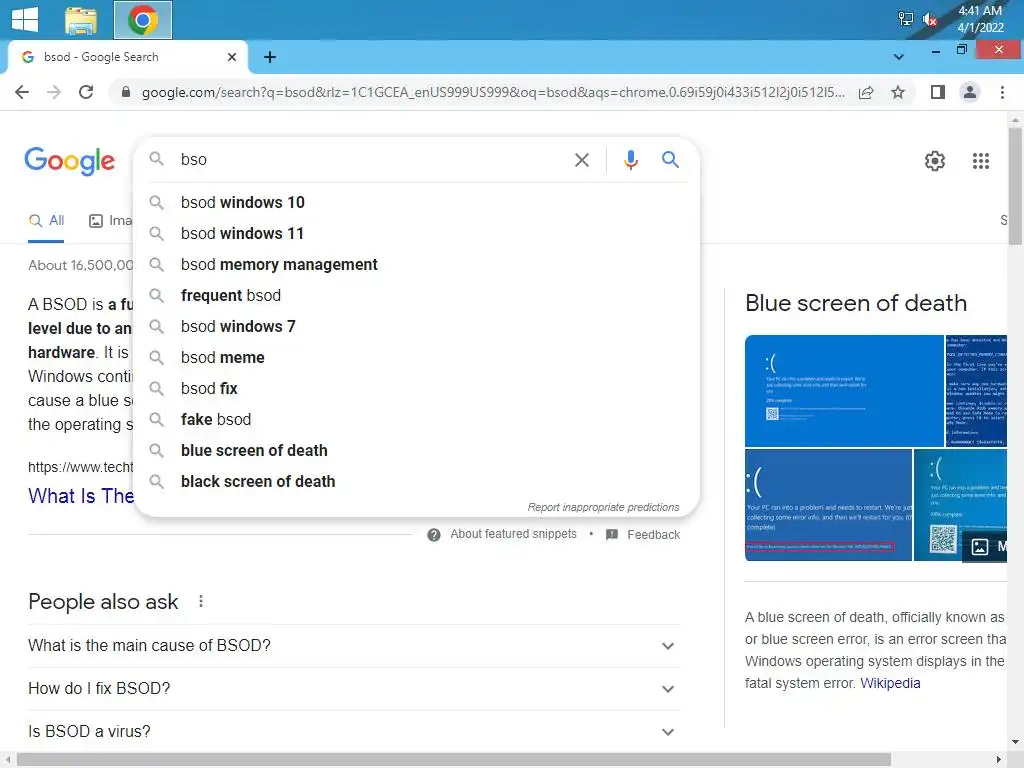Expand How do I fix BSOD?

click(x=354, y=689)
